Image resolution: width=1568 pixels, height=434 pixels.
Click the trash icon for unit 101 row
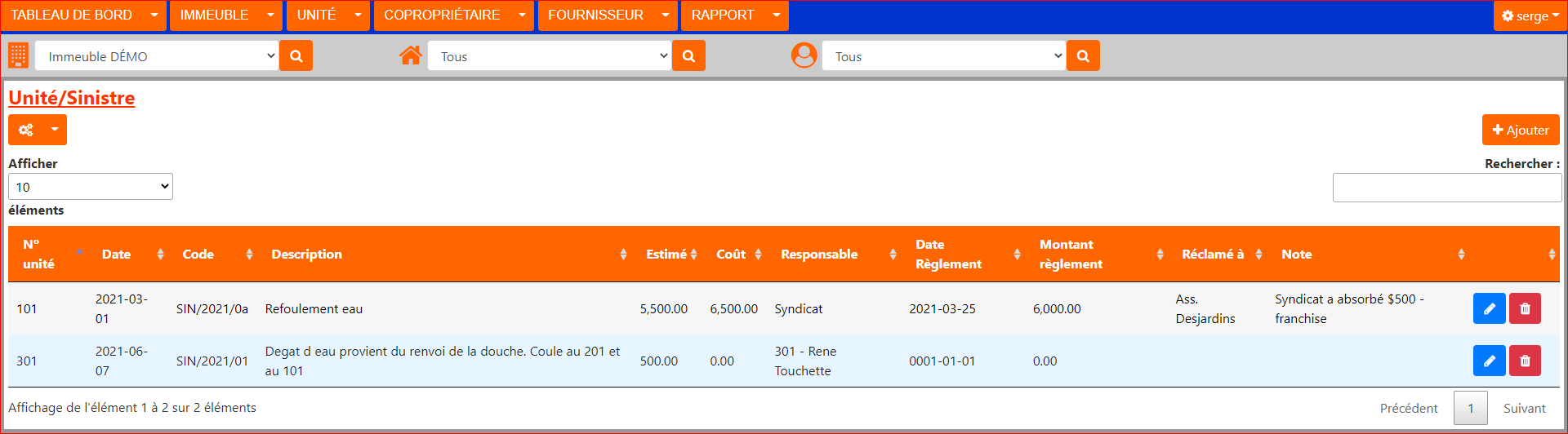point(1525,308)
